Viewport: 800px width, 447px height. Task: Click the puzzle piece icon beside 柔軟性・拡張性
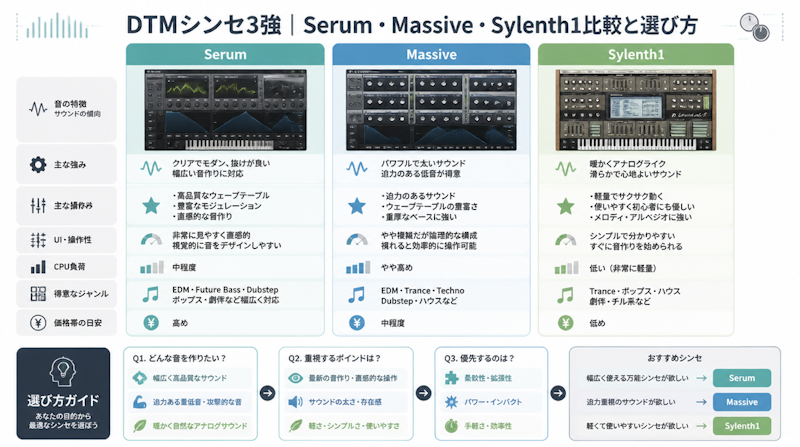(x=451, y=378)
